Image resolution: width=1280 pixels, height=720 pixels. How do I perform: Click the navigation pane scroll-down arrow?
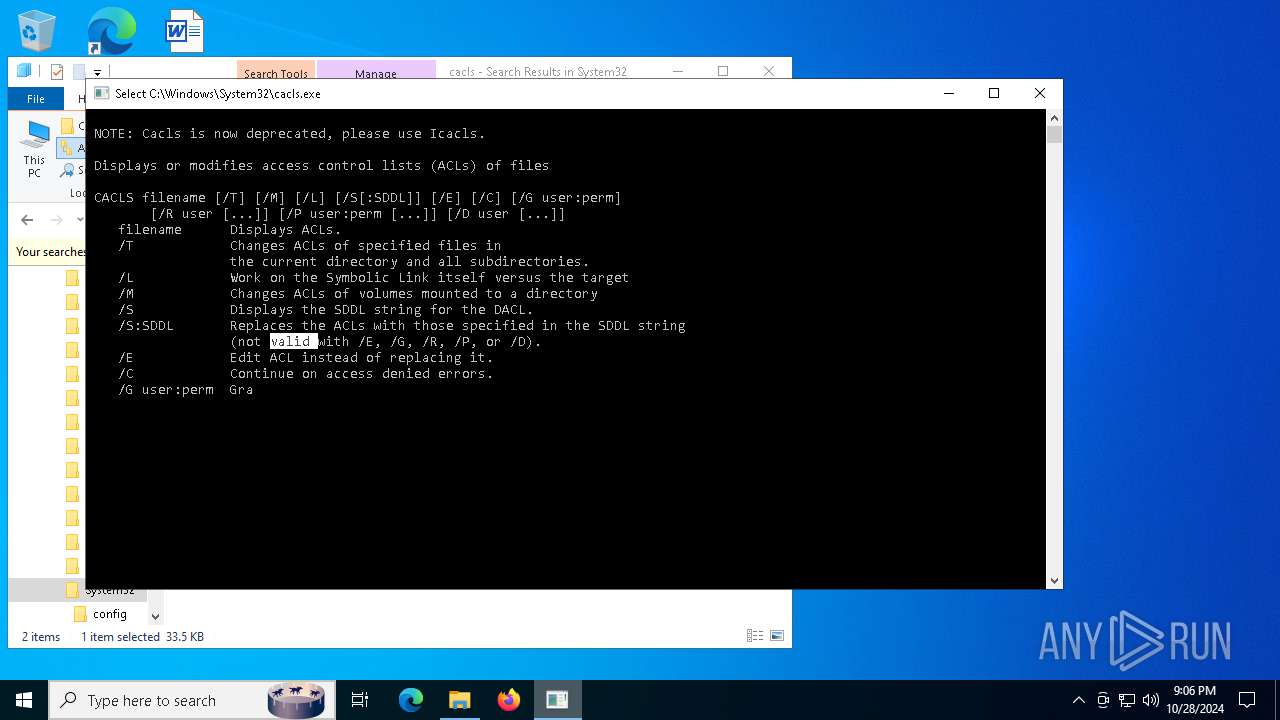point(155,617)
